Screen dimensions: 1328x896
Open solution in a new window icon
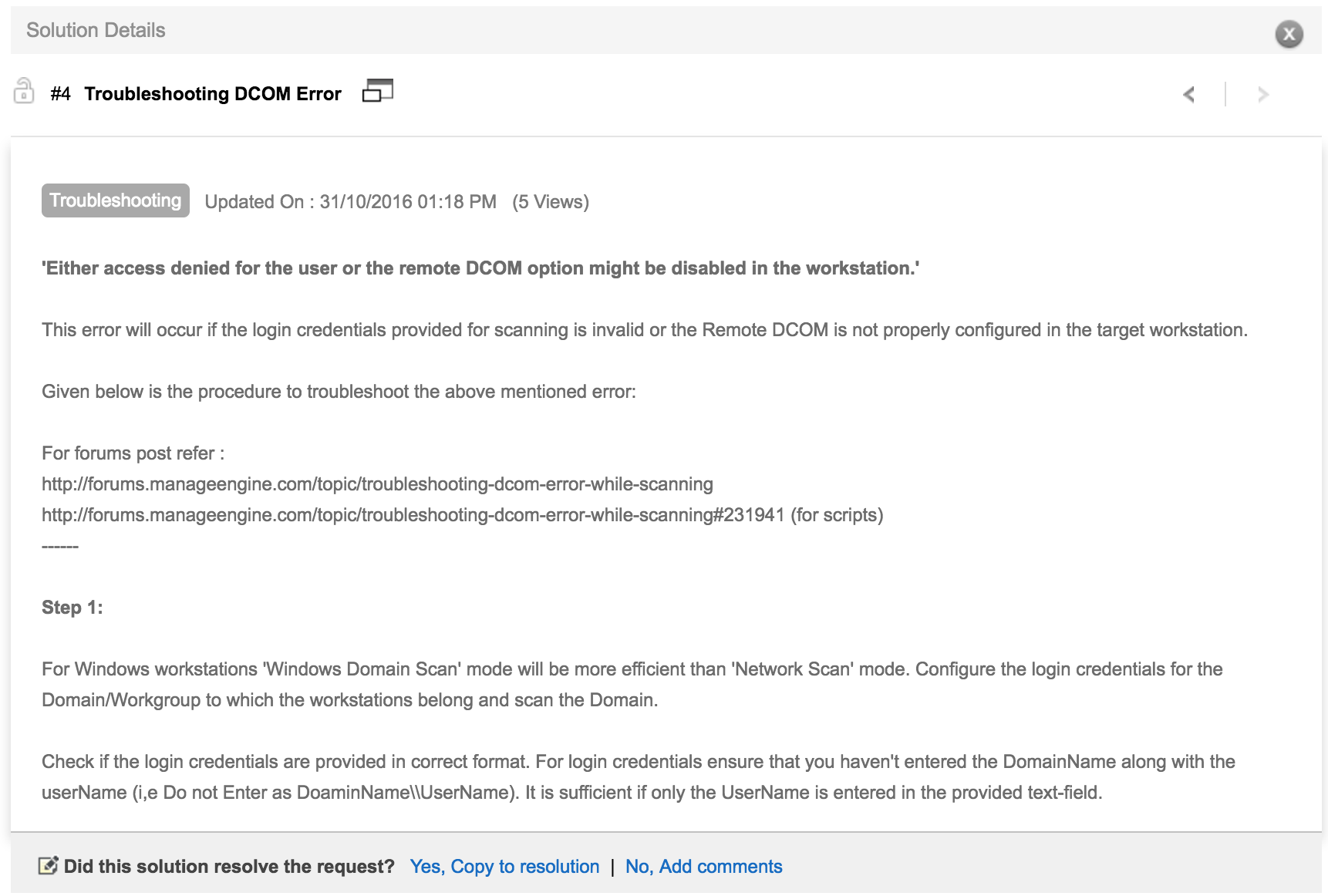(378, 91)
